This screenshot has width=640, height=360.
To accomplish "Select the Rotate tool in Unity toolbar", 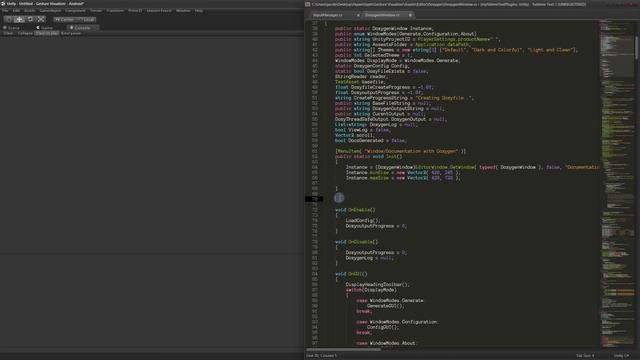I will point(30,19).
